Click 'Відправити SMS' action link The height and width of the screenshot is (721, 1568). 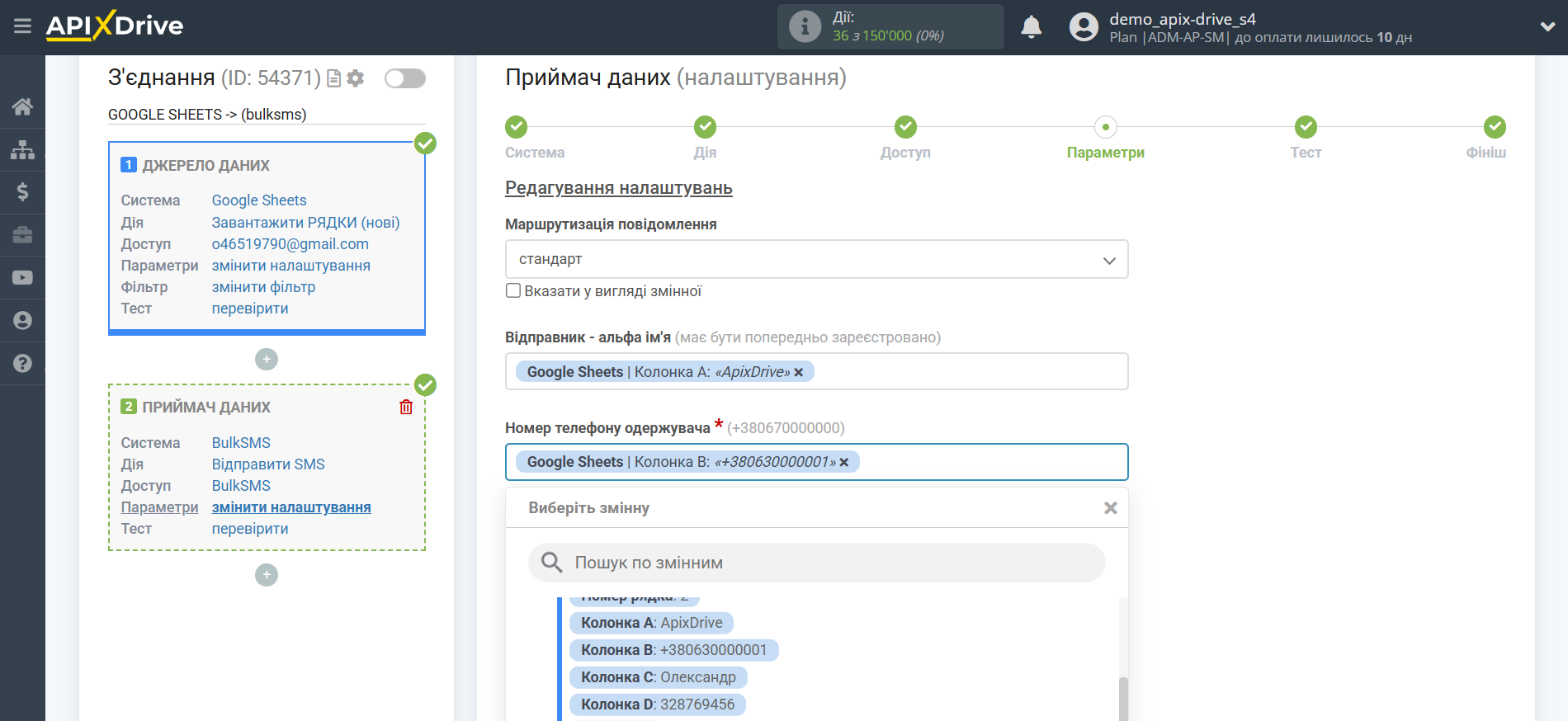coord(268,464)
